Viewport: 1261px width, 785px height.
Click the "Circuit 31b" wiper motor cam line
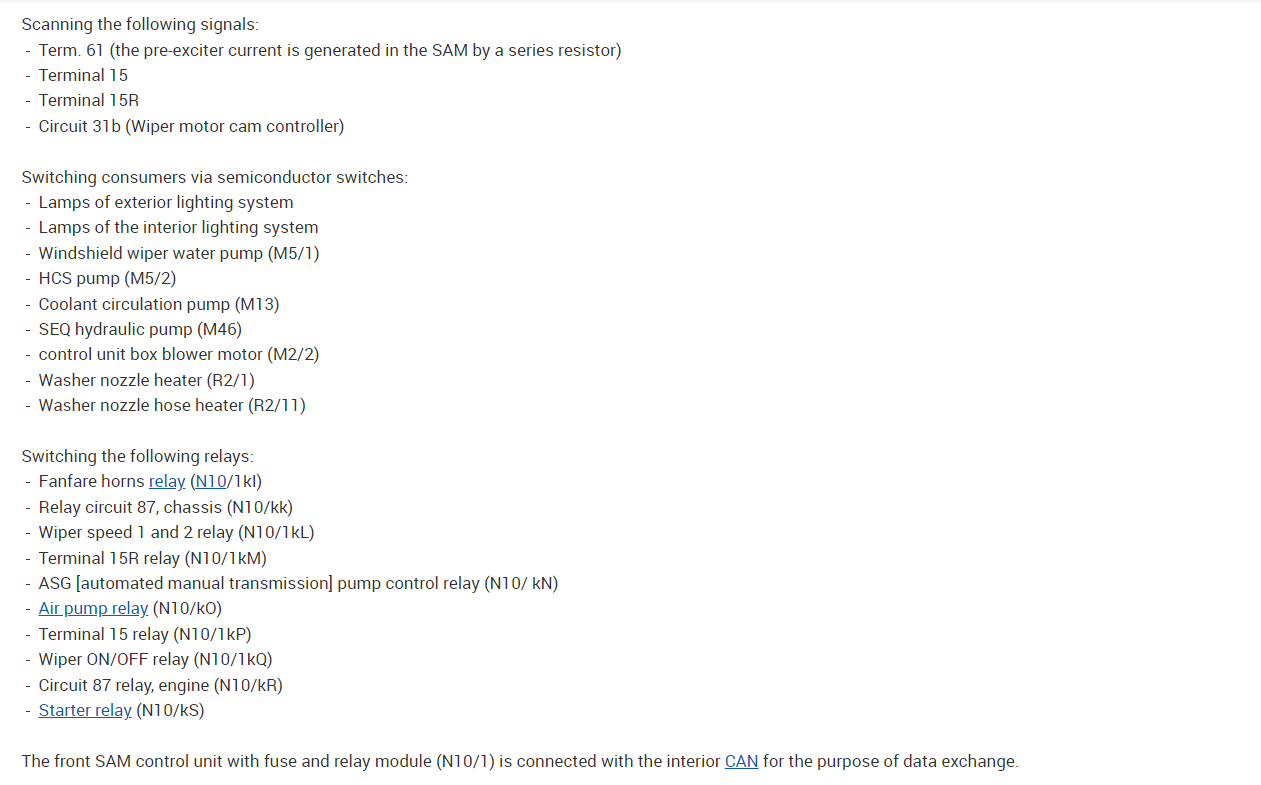click(x=191, y=126)
